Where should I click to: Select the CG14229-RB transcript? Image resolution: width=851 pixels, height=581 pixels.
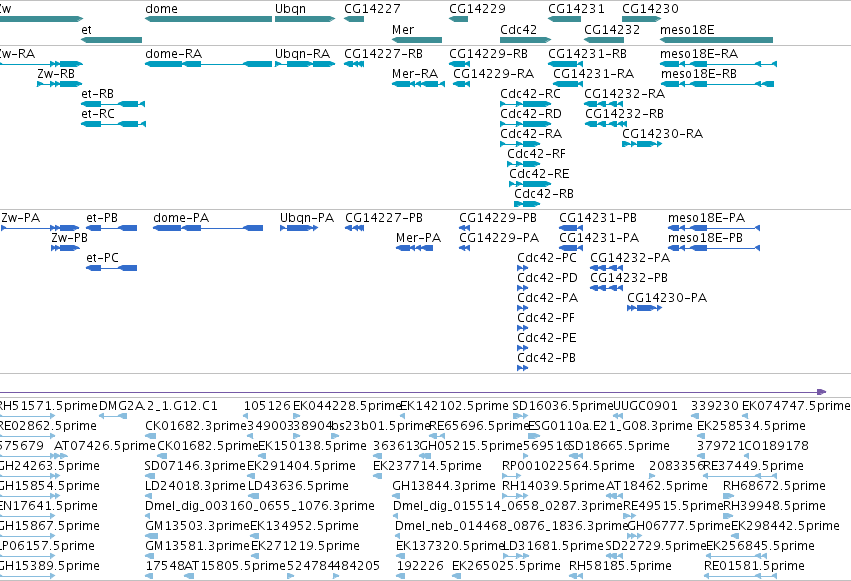pos(459,64)
